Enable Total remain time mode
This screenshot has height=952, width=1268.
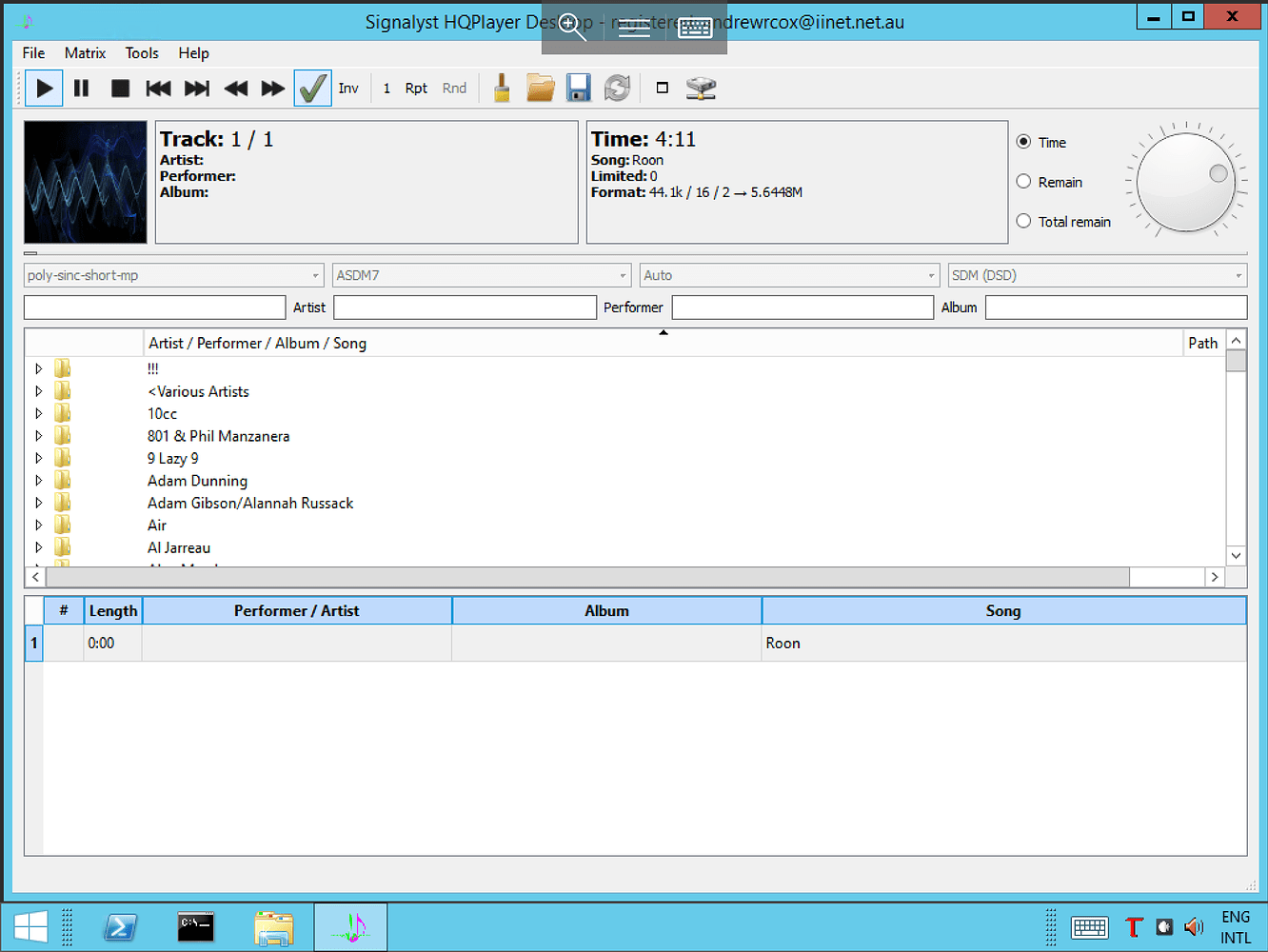click(x=1023, y=221)
